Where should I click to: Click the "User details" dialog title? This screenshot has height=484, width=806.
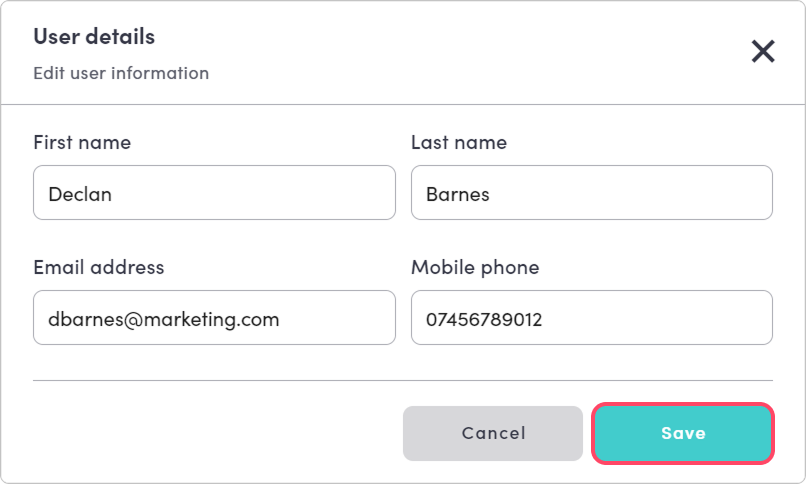click(94, 37)
